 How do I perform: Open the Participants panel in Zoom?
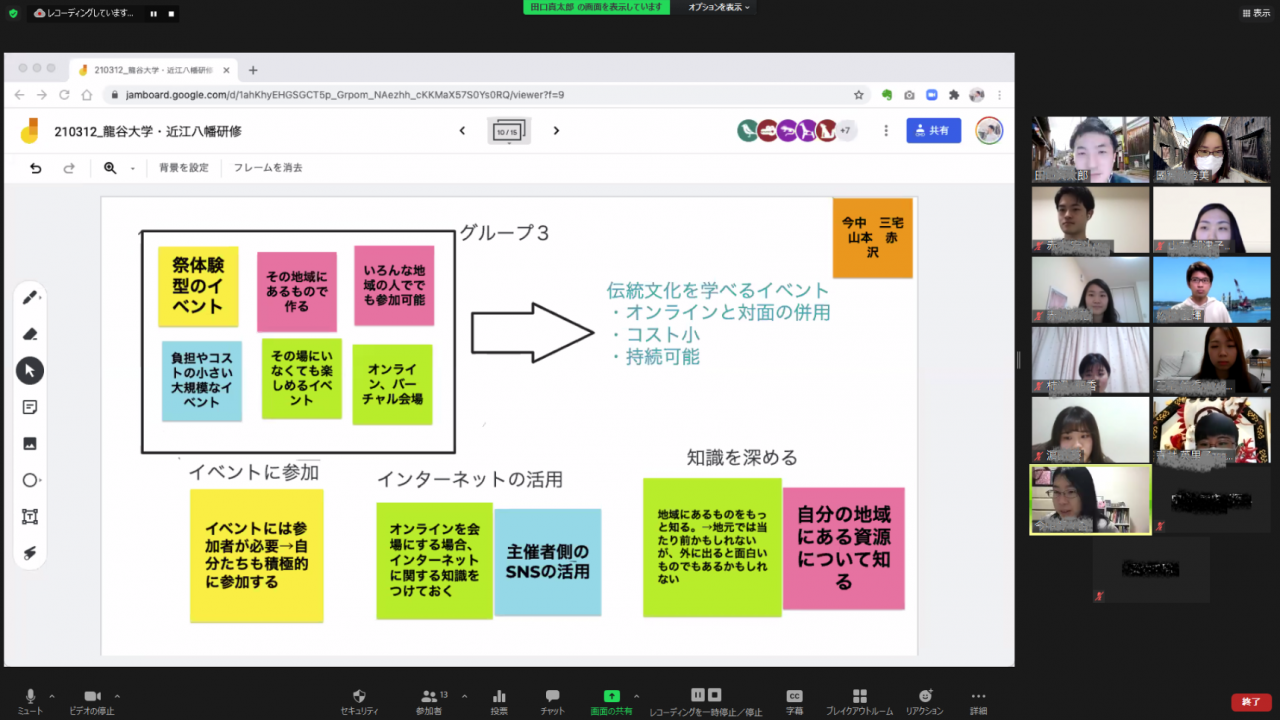point(429,698)
